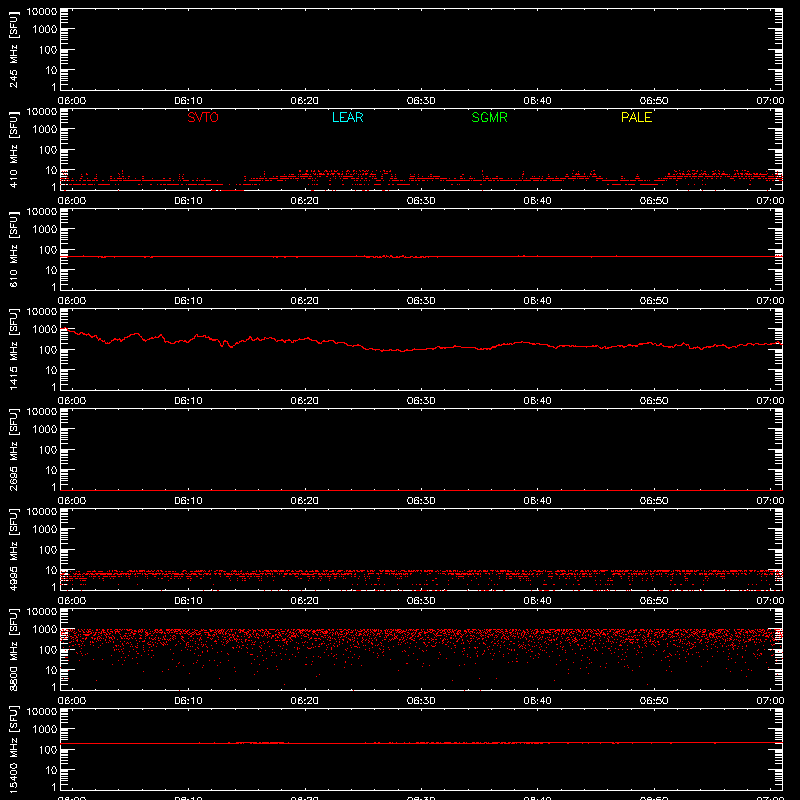Click the 10000 tick label on the 245 MHz axis
This screenshot has width=800, height=800.
(x=42, y=12)
